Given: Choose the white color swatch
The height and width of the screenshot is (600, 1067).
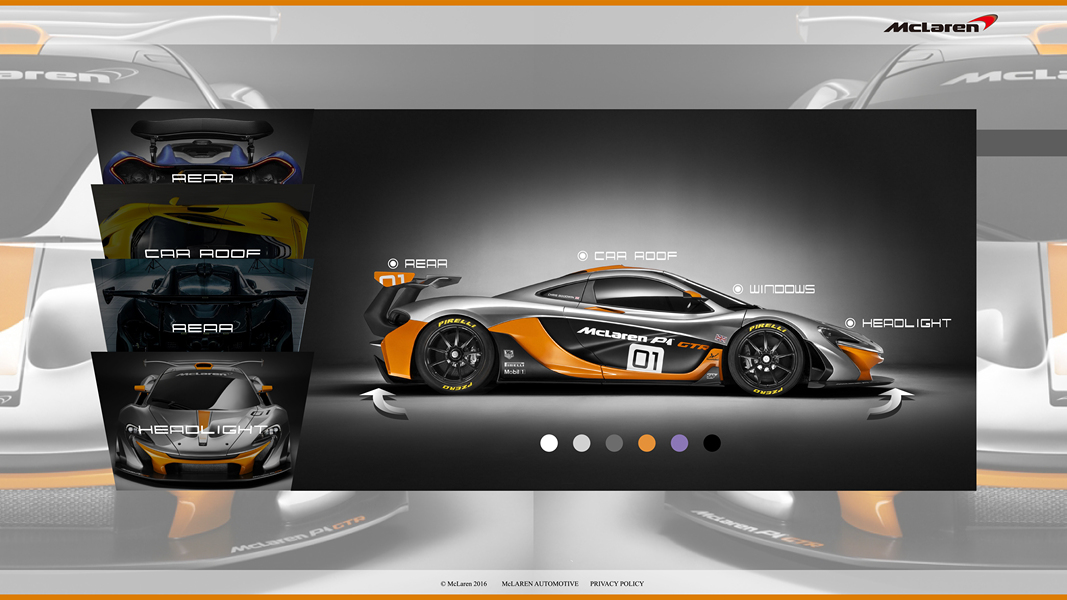Looking at the screenshot, I should pos(549,444).
